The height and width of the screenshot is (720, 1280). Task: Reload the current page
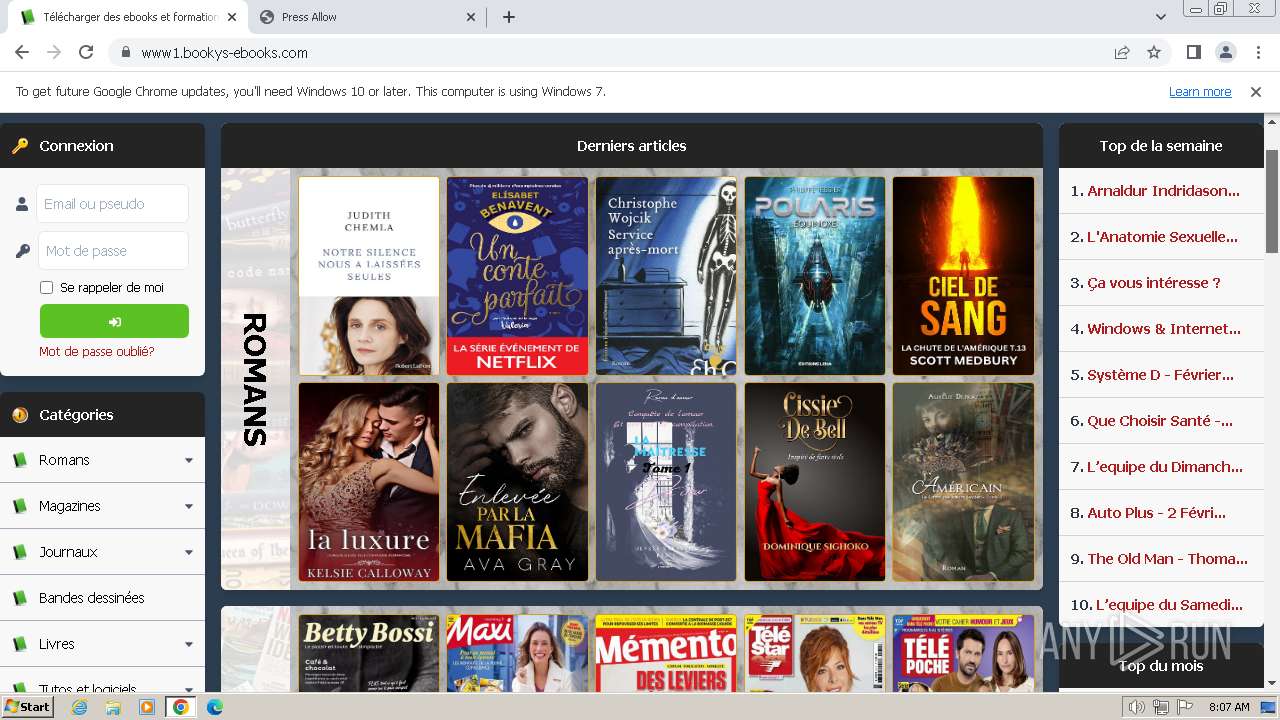[86, 52]
